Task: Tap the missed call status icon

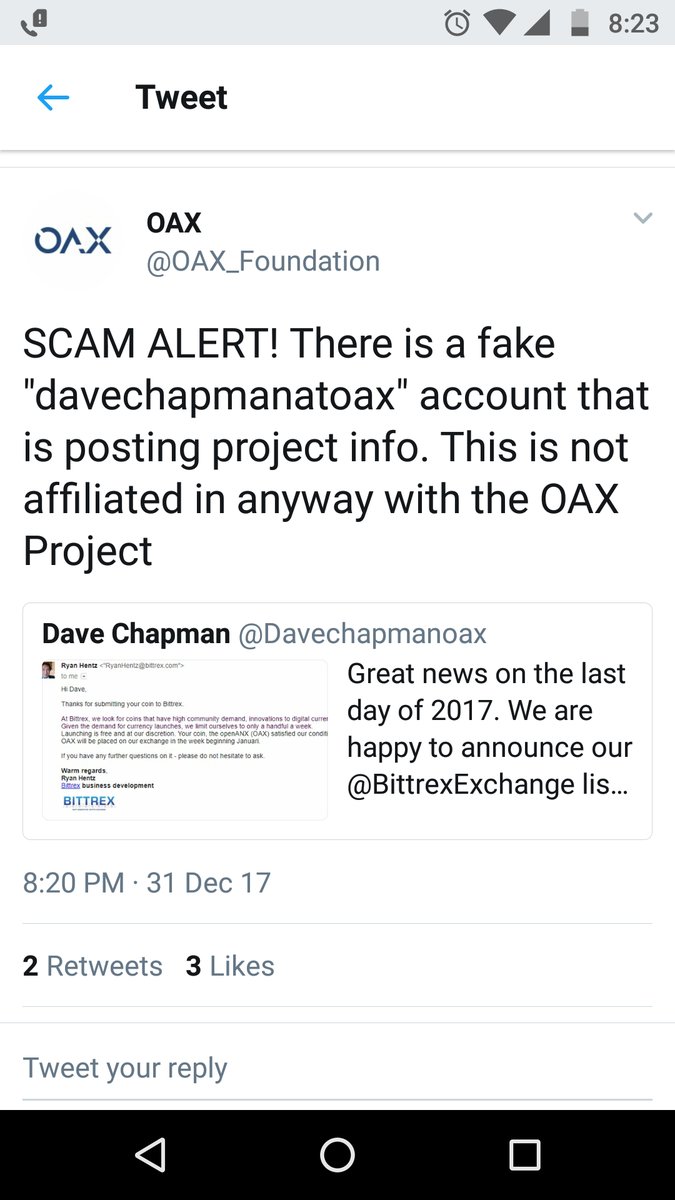Action: click(x=33, y=22)
